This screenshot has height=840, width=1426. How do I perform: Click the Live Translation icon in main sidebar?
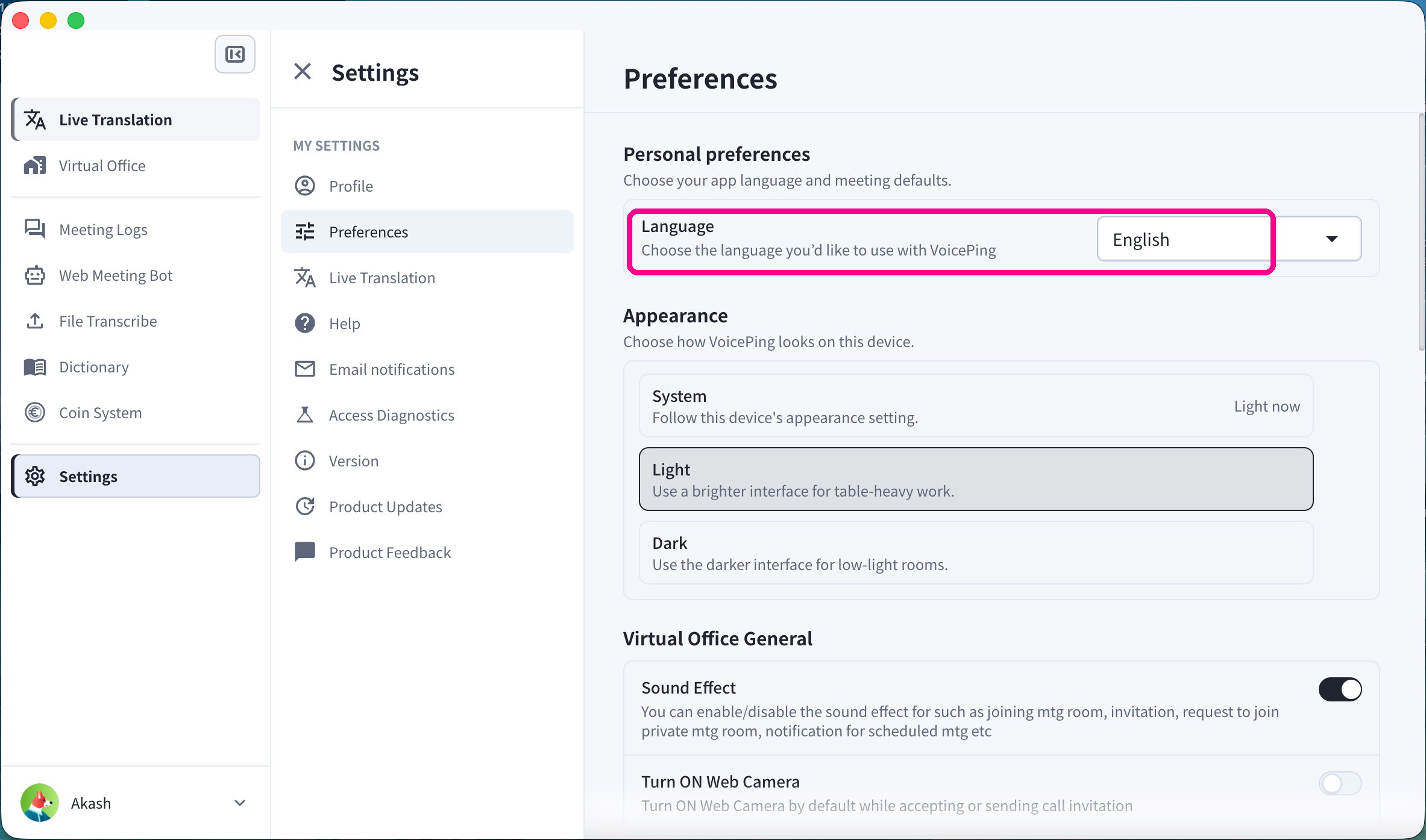pyautogui.click(x=35, y=120)
